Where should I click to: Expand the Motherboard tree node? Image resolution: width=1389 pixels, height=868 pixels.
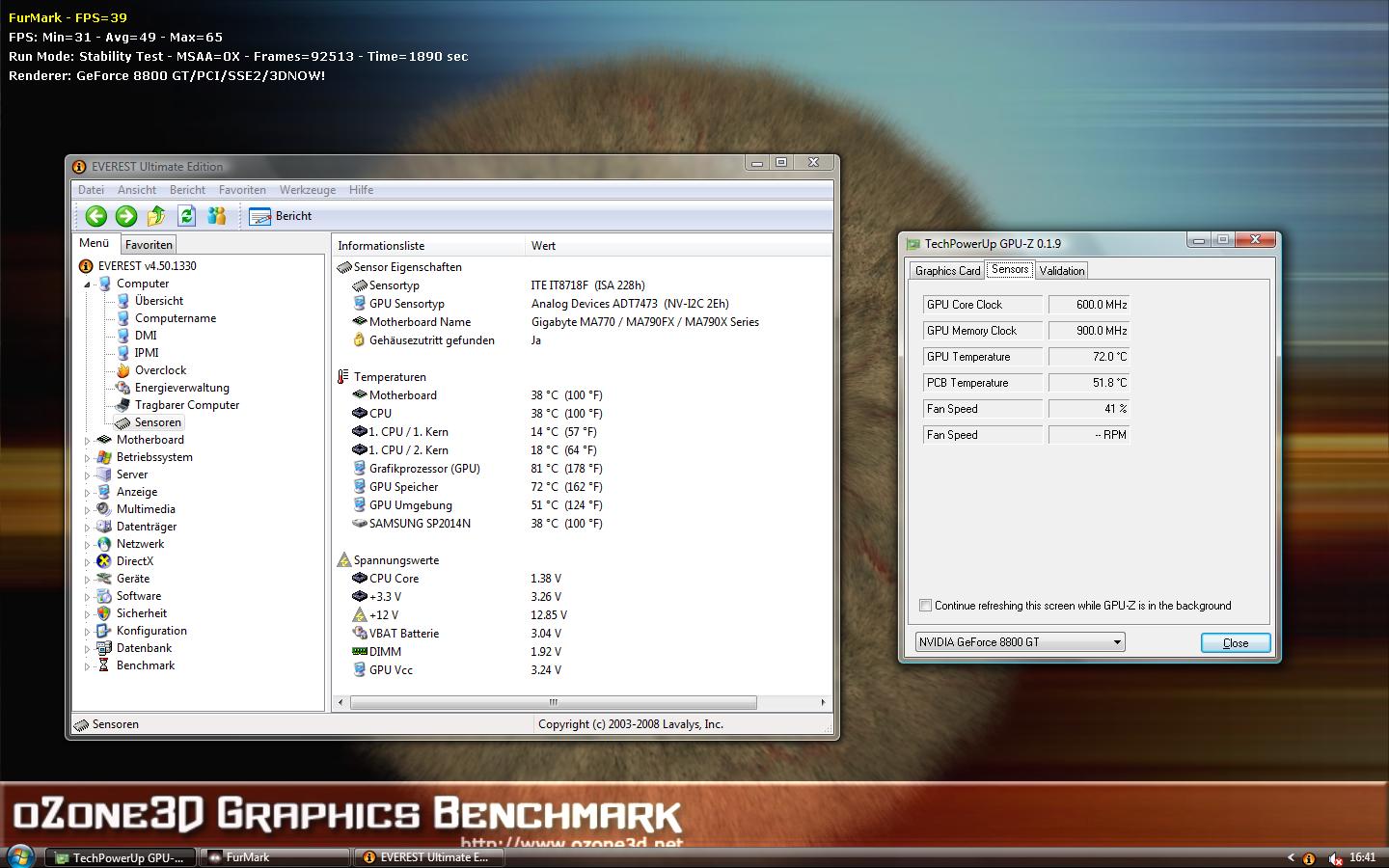(x=87, y=441)
